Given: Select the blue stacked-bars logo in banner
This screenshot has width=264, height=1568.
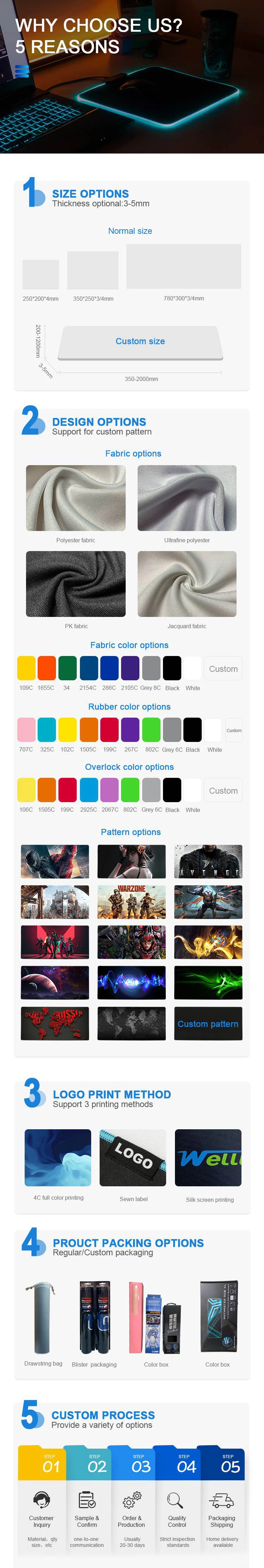Looking at the screenshot, I should point(22,71).
